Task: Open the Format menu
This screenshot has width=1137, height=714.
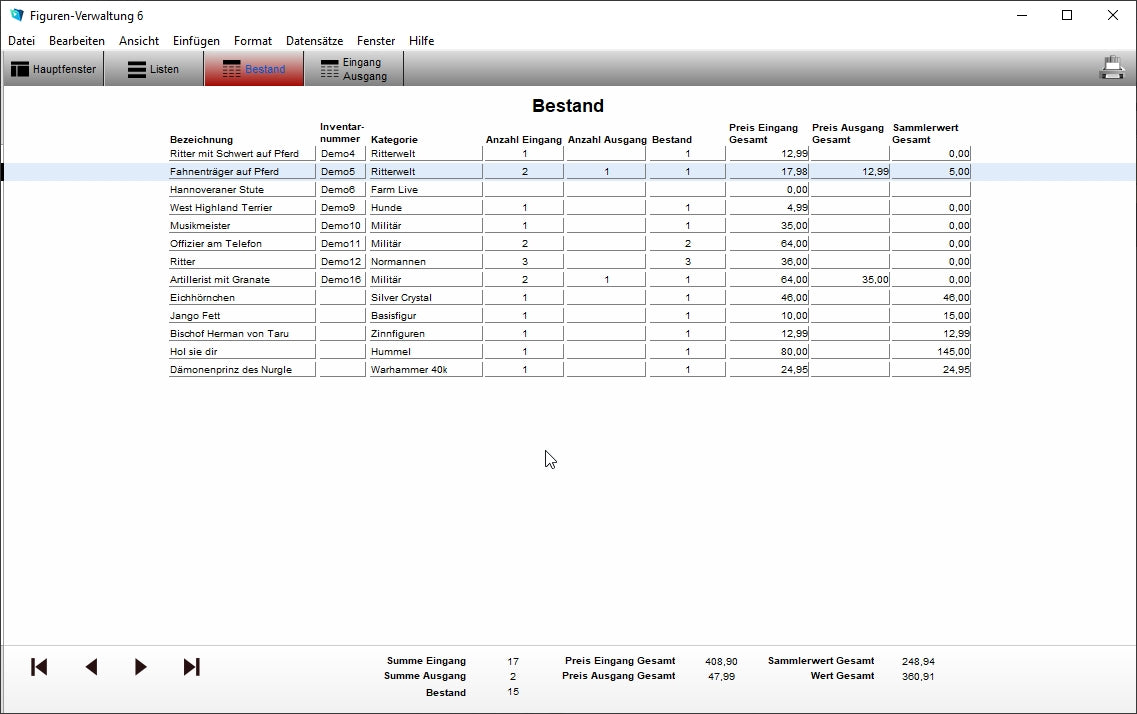Action: 253,41
